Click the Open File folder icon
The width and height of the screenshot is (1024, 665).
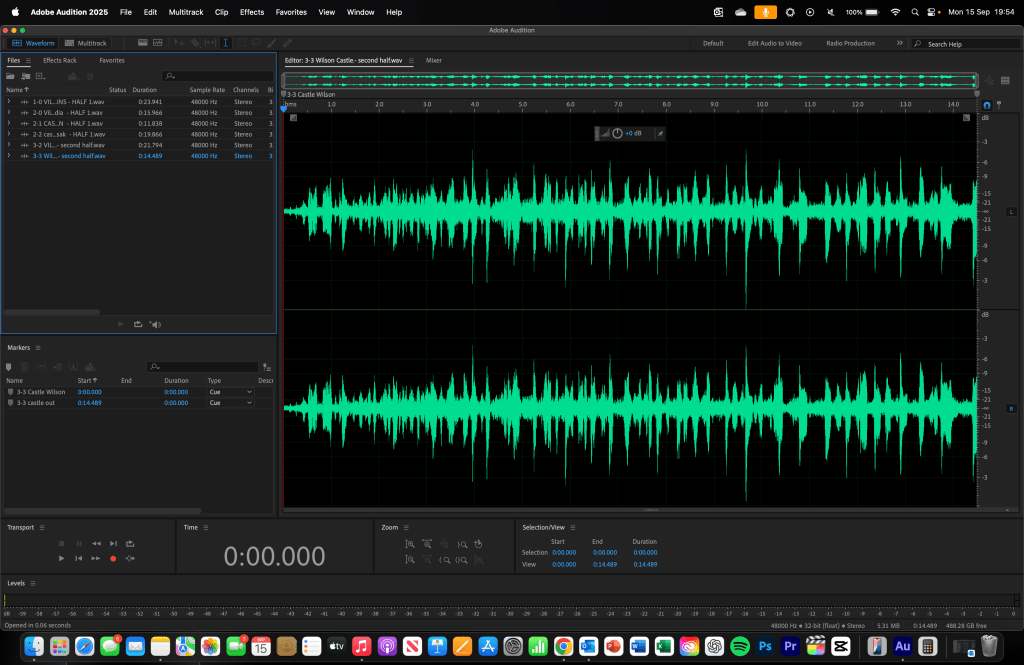(10, 76)
